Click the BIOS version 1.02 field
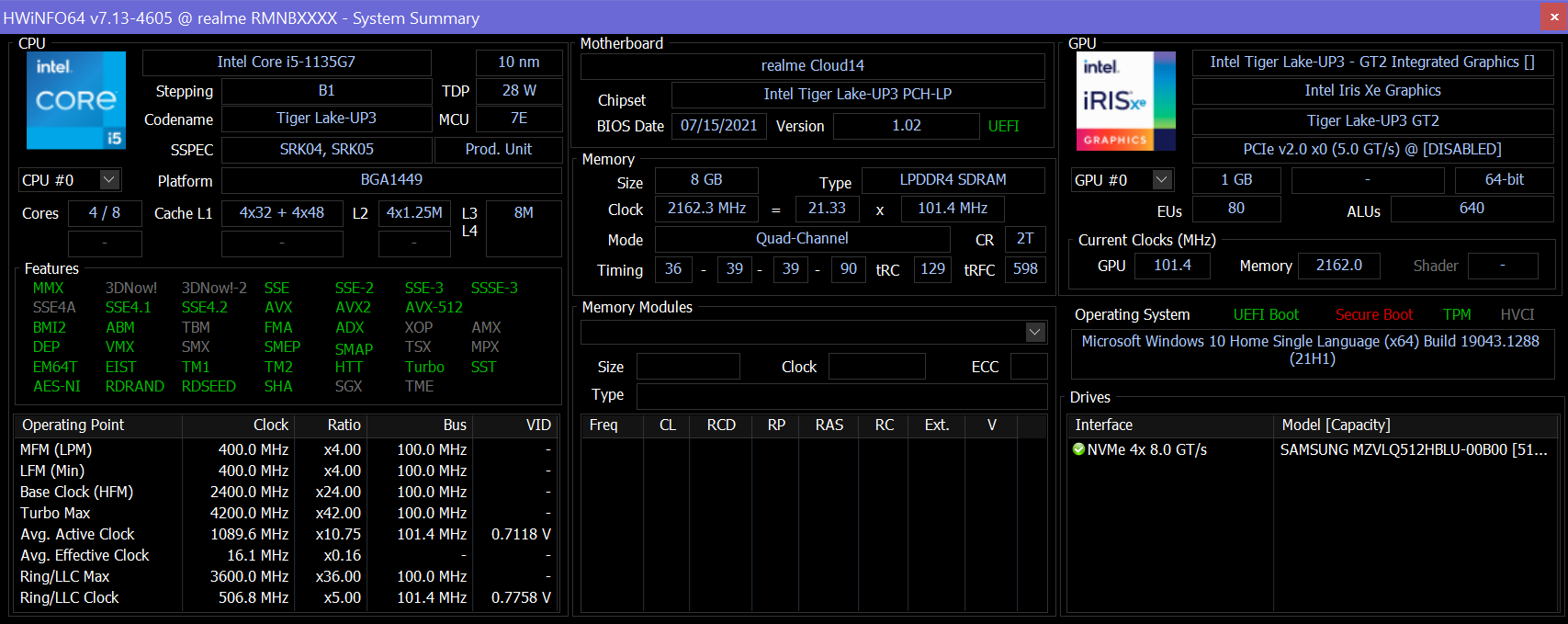1568x624 pixels. 907,126
